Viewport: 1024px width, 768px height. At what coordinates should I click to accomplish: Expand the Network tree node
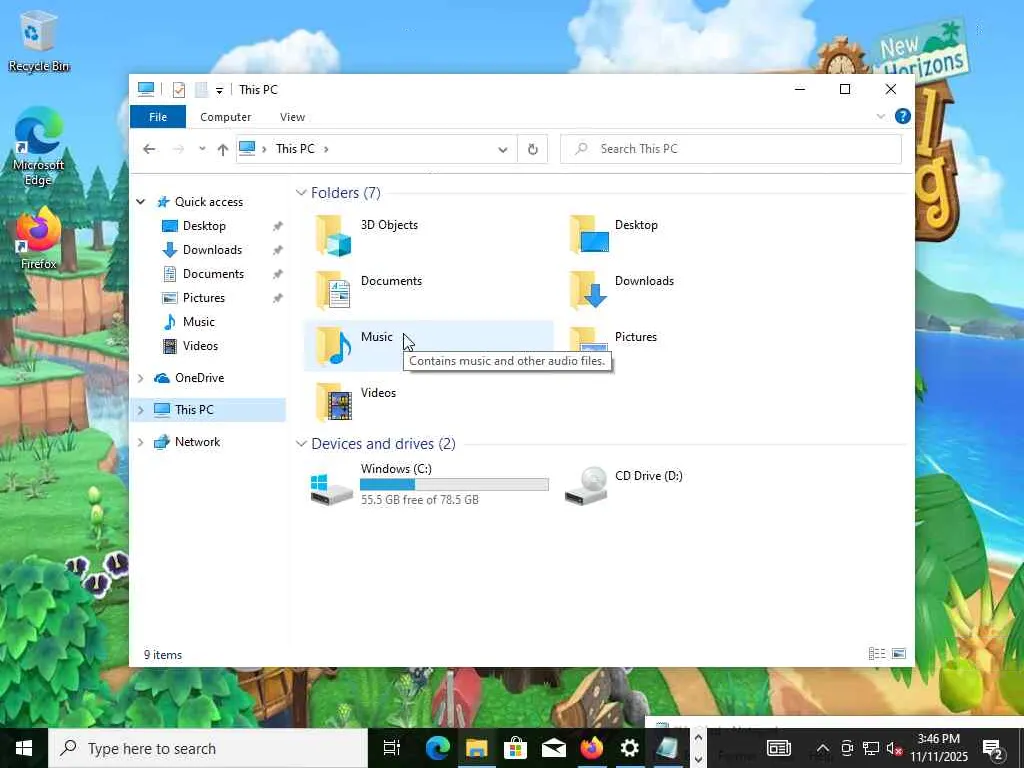[140, 442]
